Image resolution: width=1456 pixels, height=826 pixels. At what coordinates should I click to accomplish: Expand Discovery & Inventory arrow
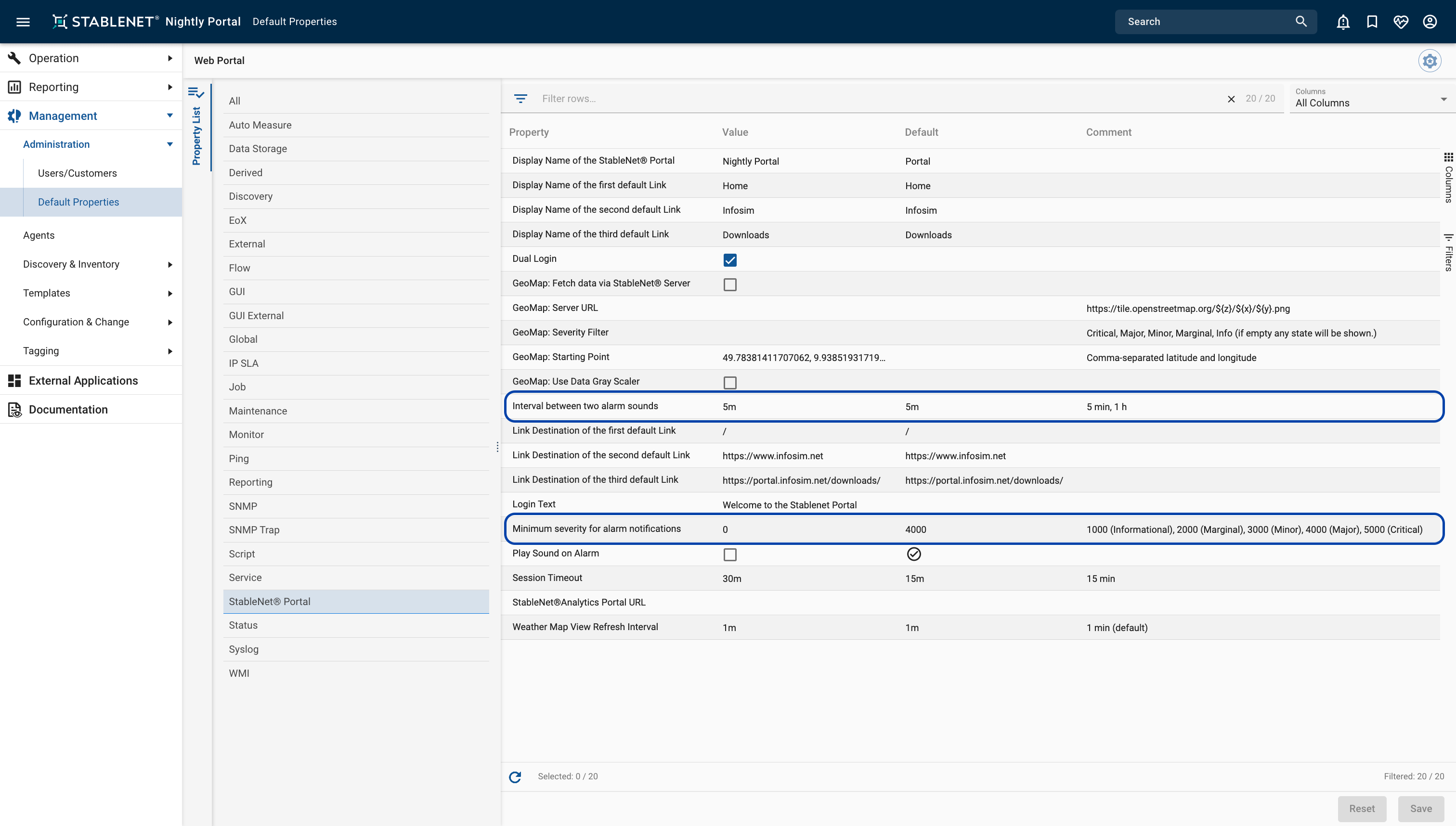(169, 264)
